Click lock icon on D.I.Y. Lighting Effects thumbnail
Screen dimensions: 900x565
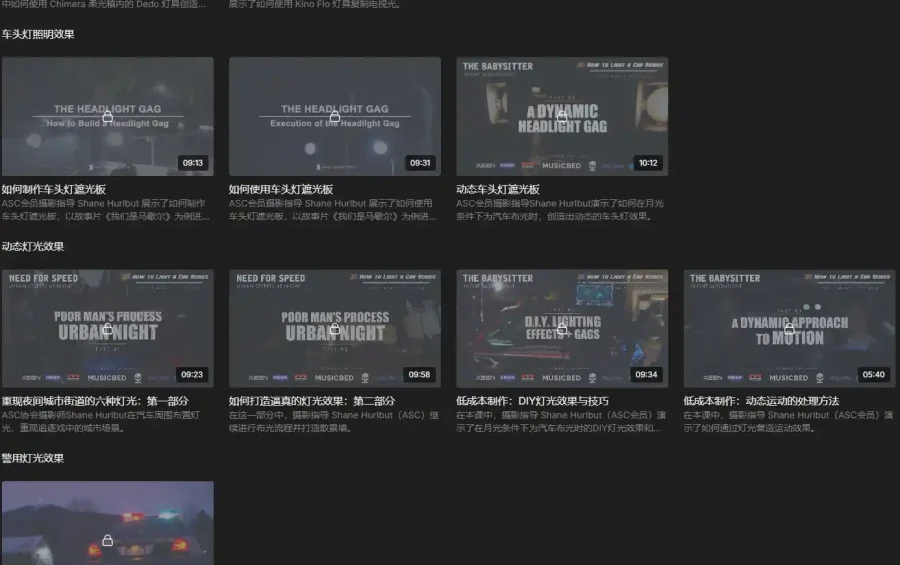click(562, 328)
